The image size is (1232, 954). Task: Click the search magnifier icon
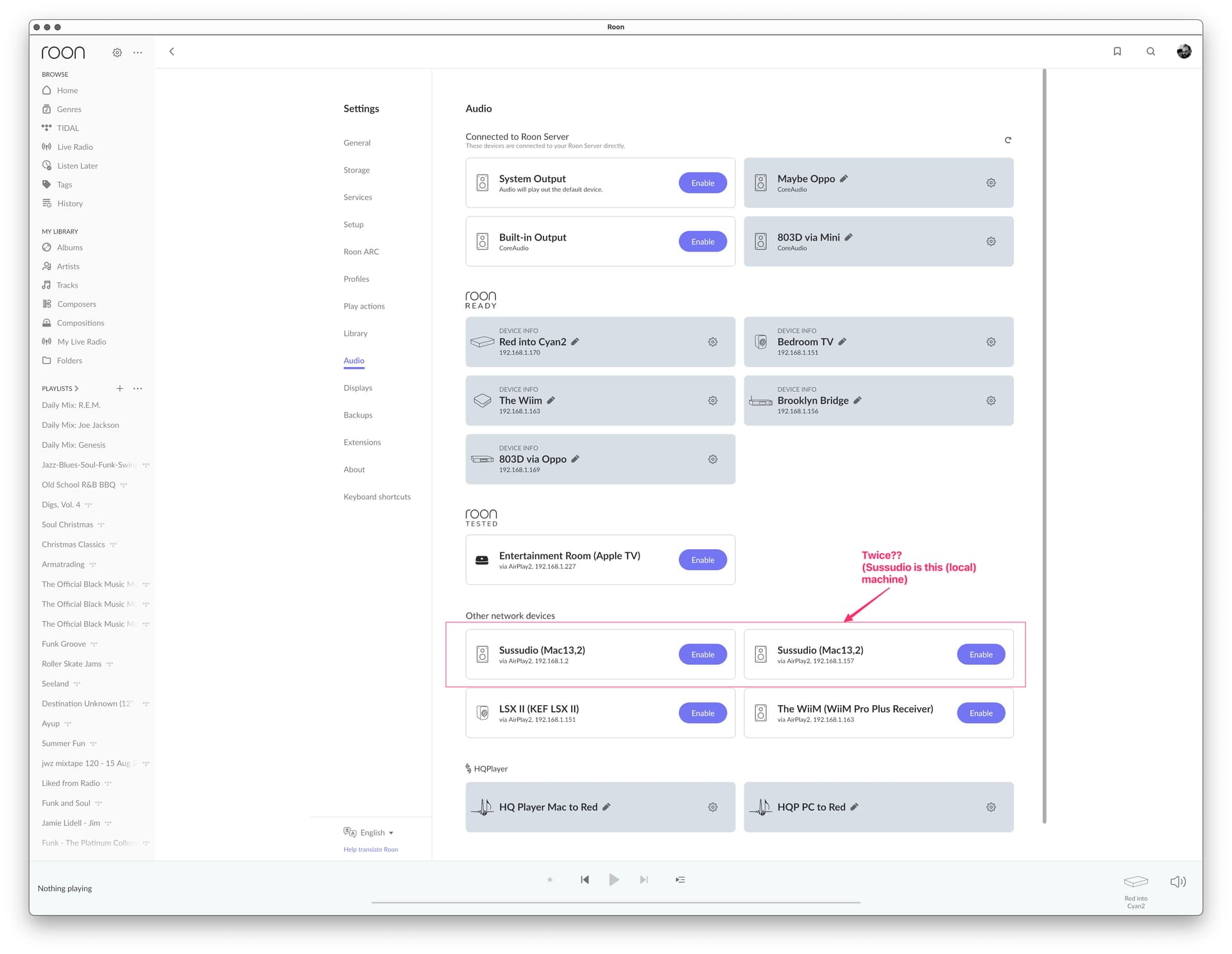[1151, 51]
